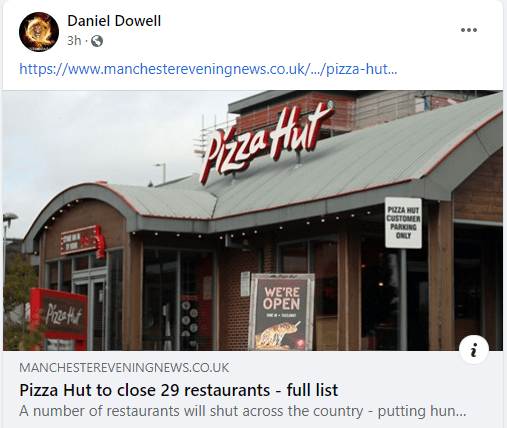Open the manchestereveningnews.co.uk URL link
The image size is (507, 428).
(x=208, y=69)
